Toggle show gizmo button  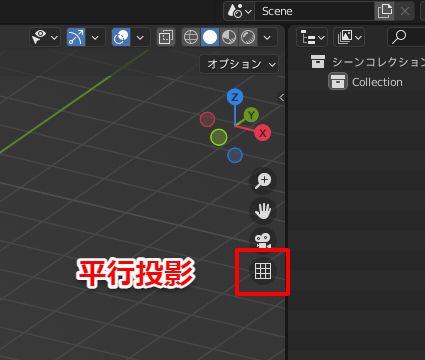[76, 37]
